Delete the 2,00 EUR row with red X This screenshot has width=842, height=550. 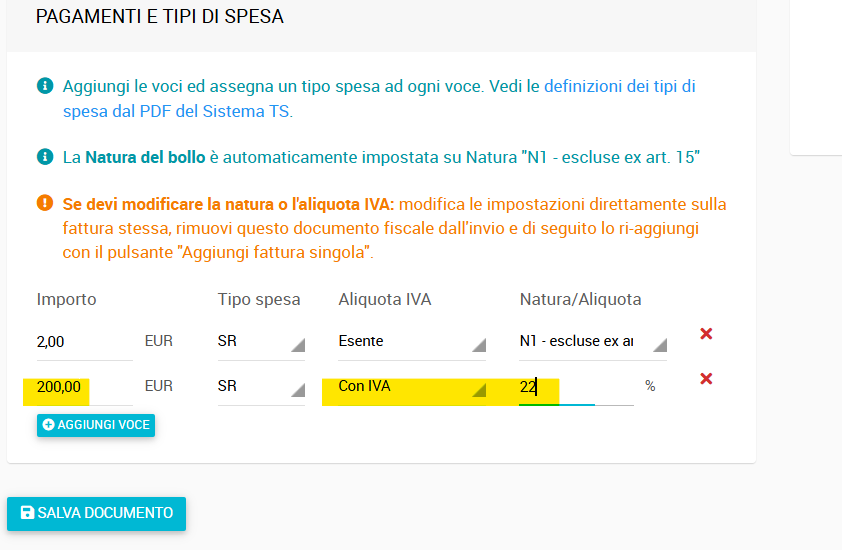706,334
